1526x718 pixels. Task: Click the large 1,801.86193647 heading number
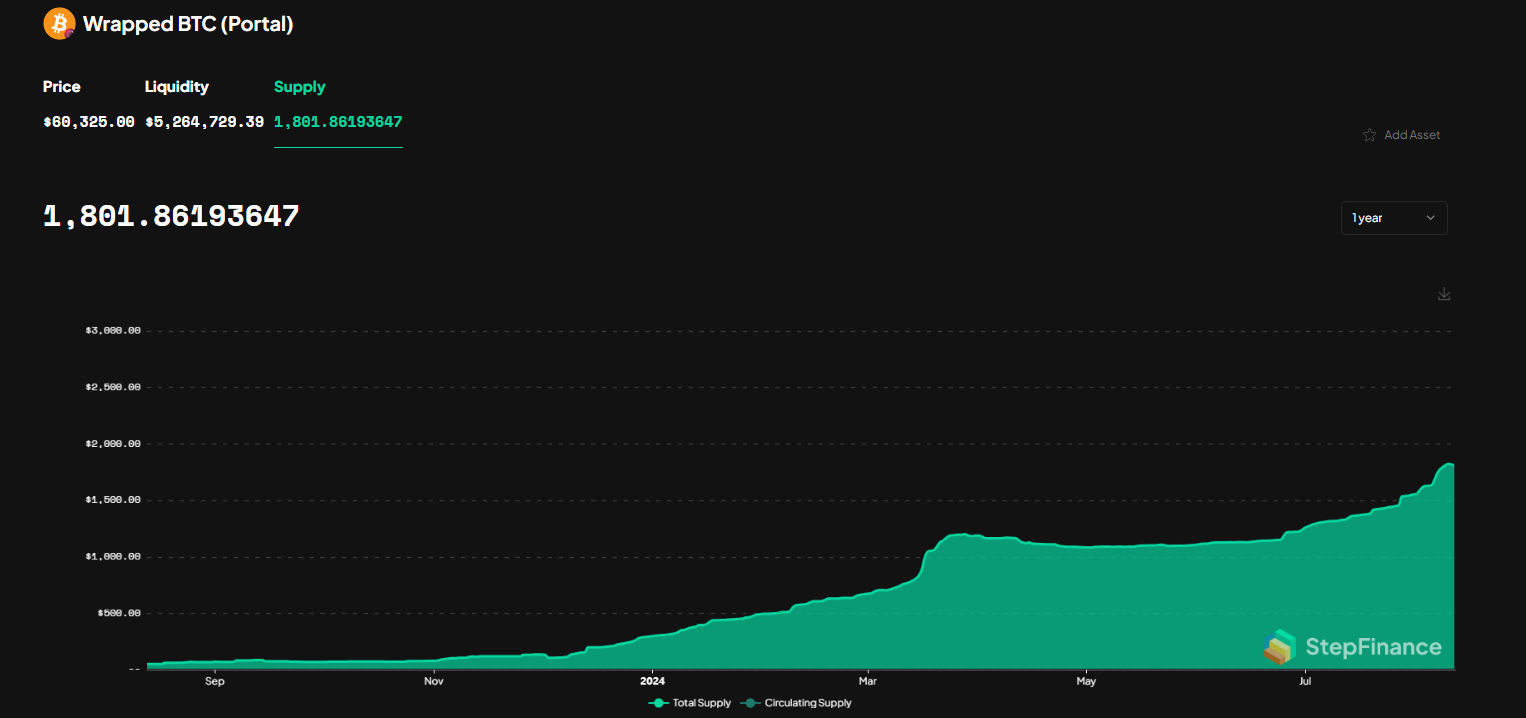coord(171,216)
